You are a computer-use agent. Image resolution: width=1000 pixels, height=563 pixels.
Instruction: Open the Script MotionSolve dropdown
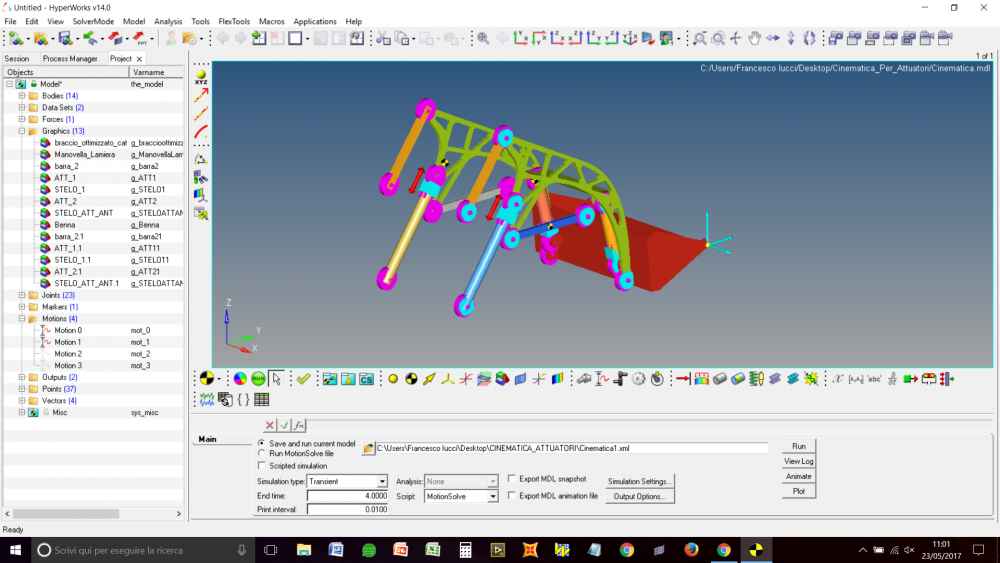coord(492,496)
